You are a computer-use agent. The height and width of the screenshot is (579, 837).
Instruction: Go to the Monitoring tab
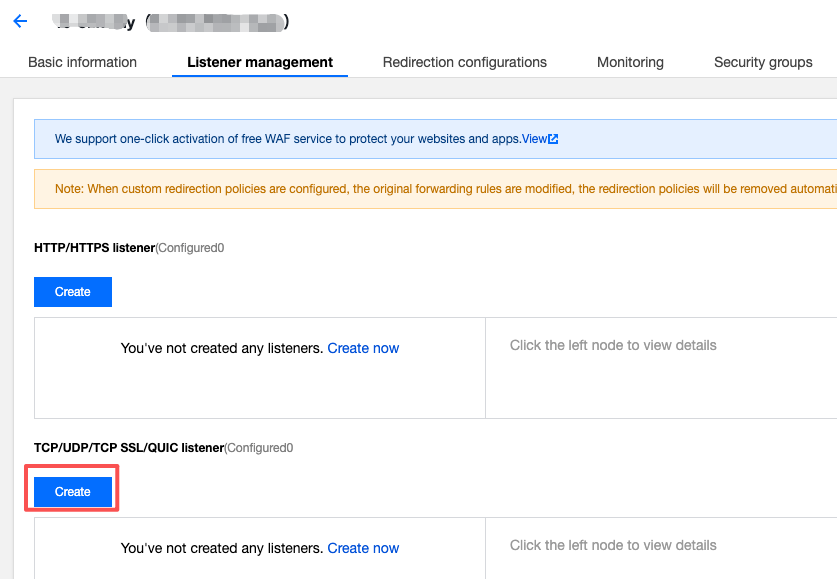pos(630,62)
